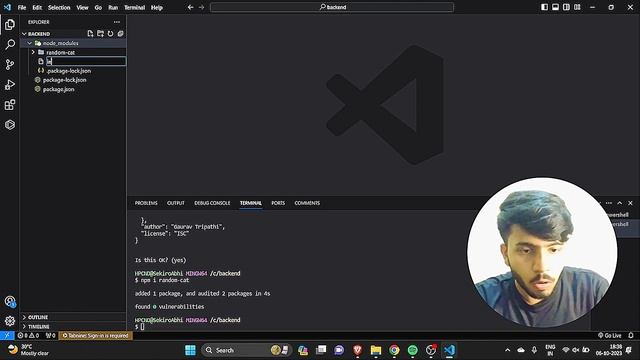Collapse all folders in Explorer
Image resolution: width=640 pixels, height=360 pixels.
click(x=120, y=33)
